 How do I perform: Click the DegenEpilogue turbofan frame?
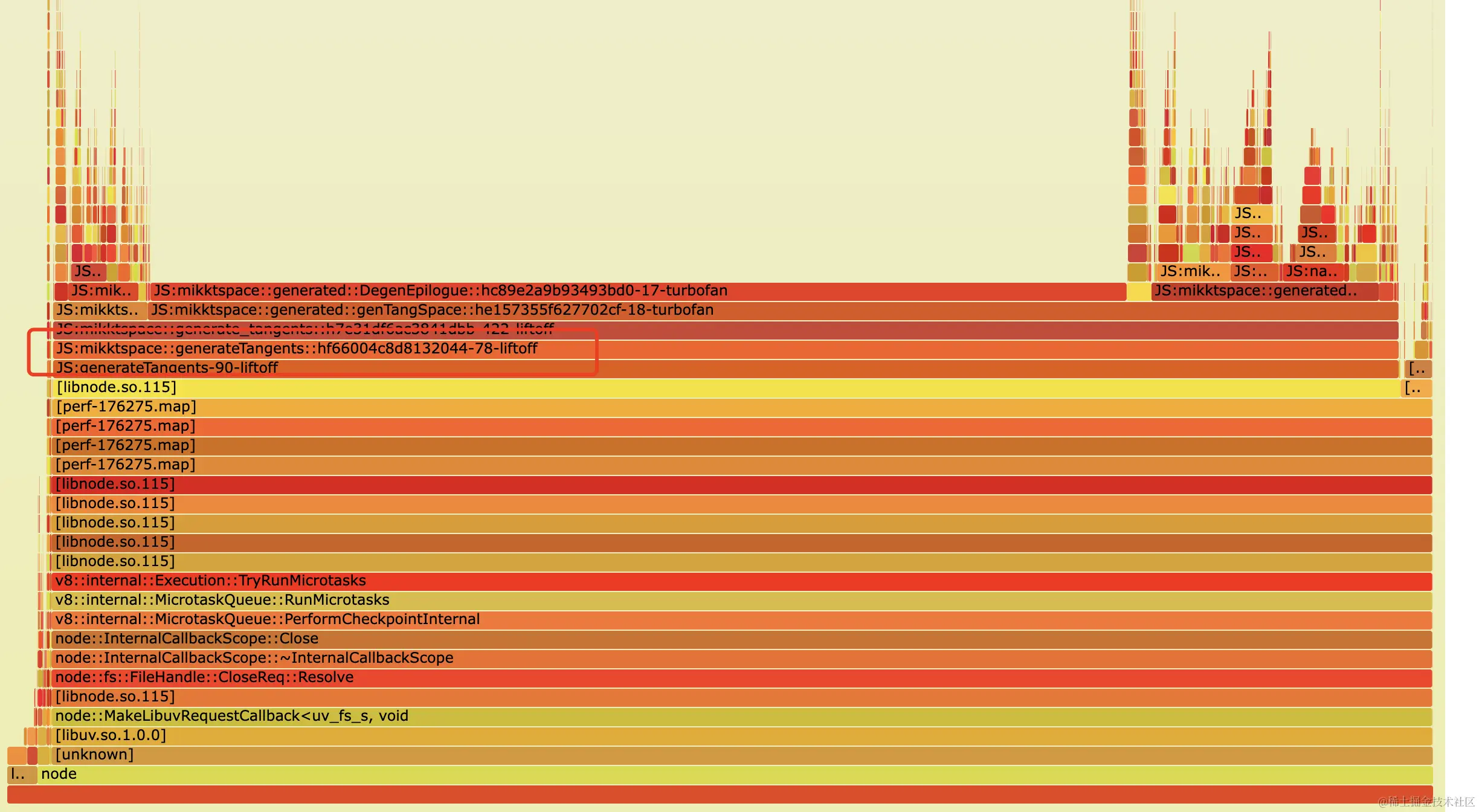(637, 291)
